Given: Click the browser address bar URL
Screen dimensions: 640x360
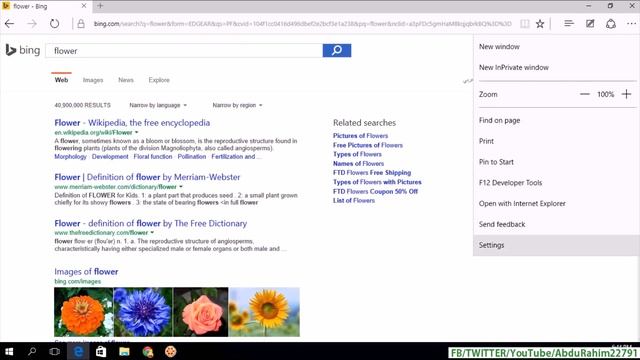Looking at the screenshot, I should (x=302, y=24).
